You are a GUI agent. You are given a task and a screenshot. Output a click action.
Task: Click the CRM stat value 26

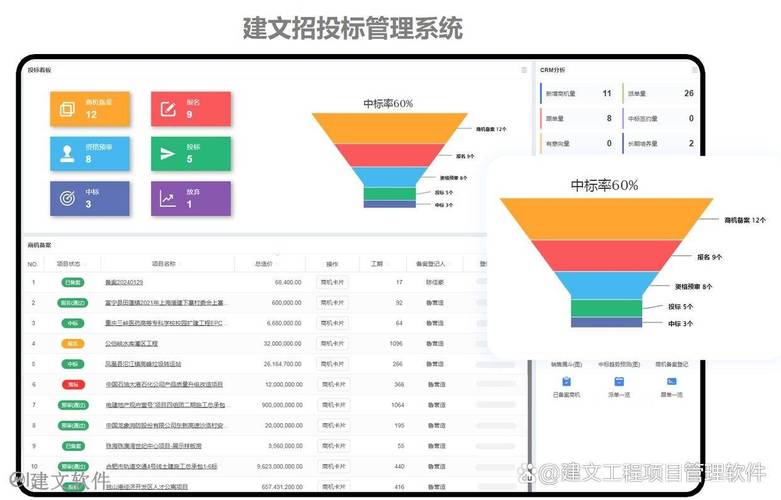click(689, 93)
